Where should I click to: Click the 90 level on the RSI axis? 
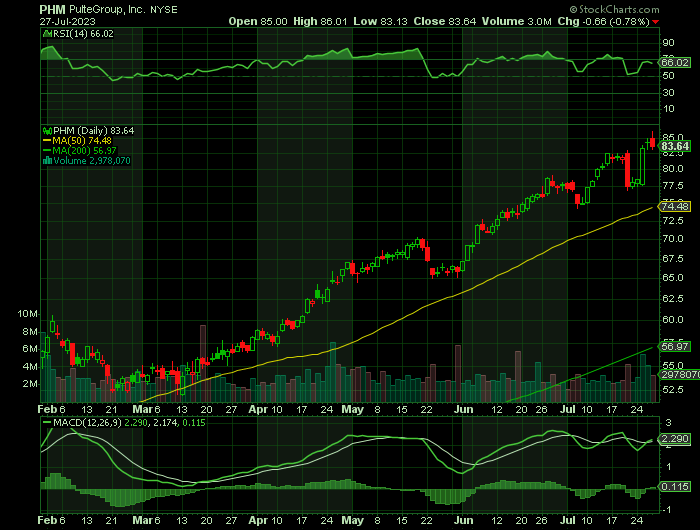[x=668, y=43]
